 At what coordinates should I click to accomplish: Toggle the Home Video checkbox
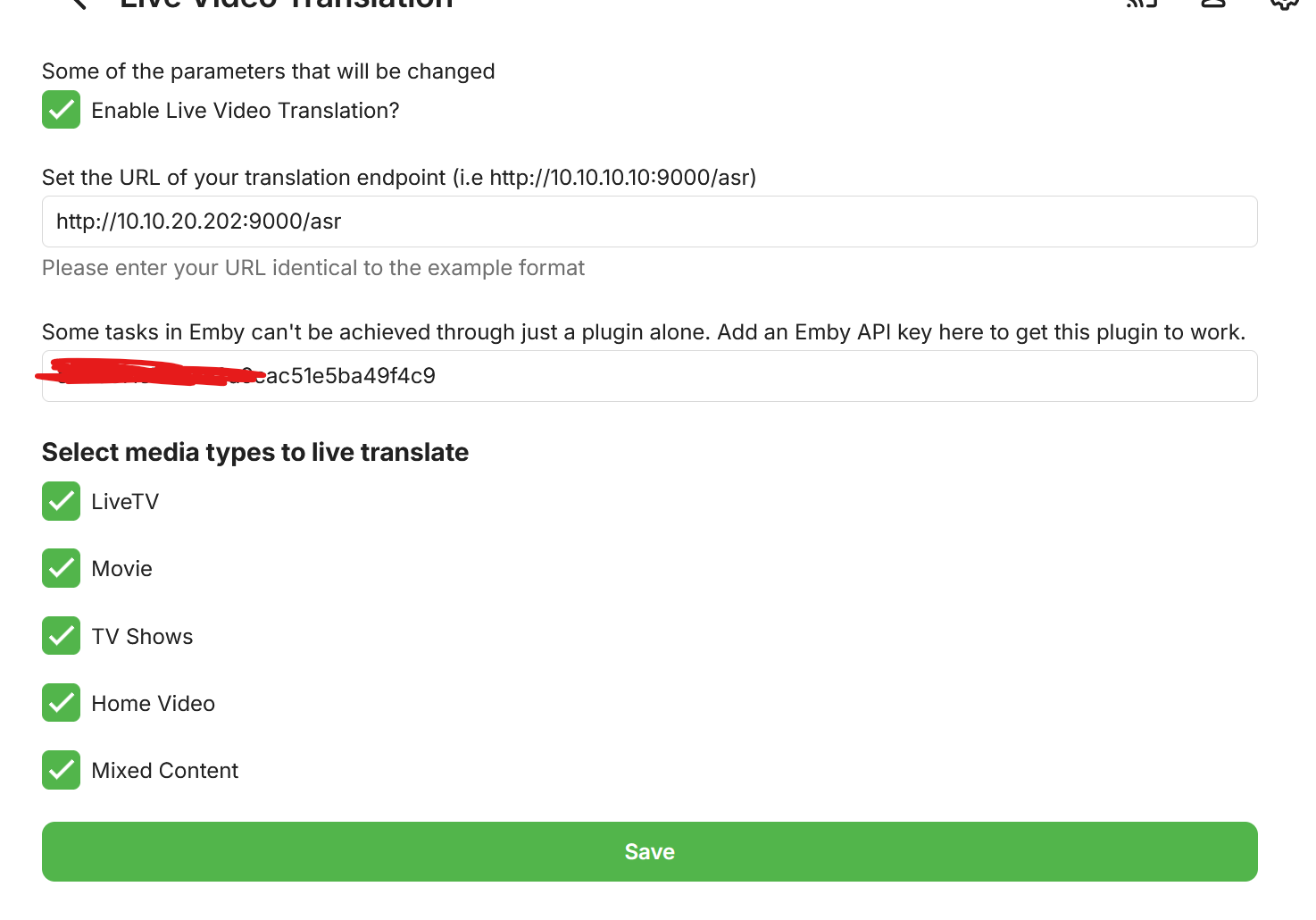click(x=61, y=703)
